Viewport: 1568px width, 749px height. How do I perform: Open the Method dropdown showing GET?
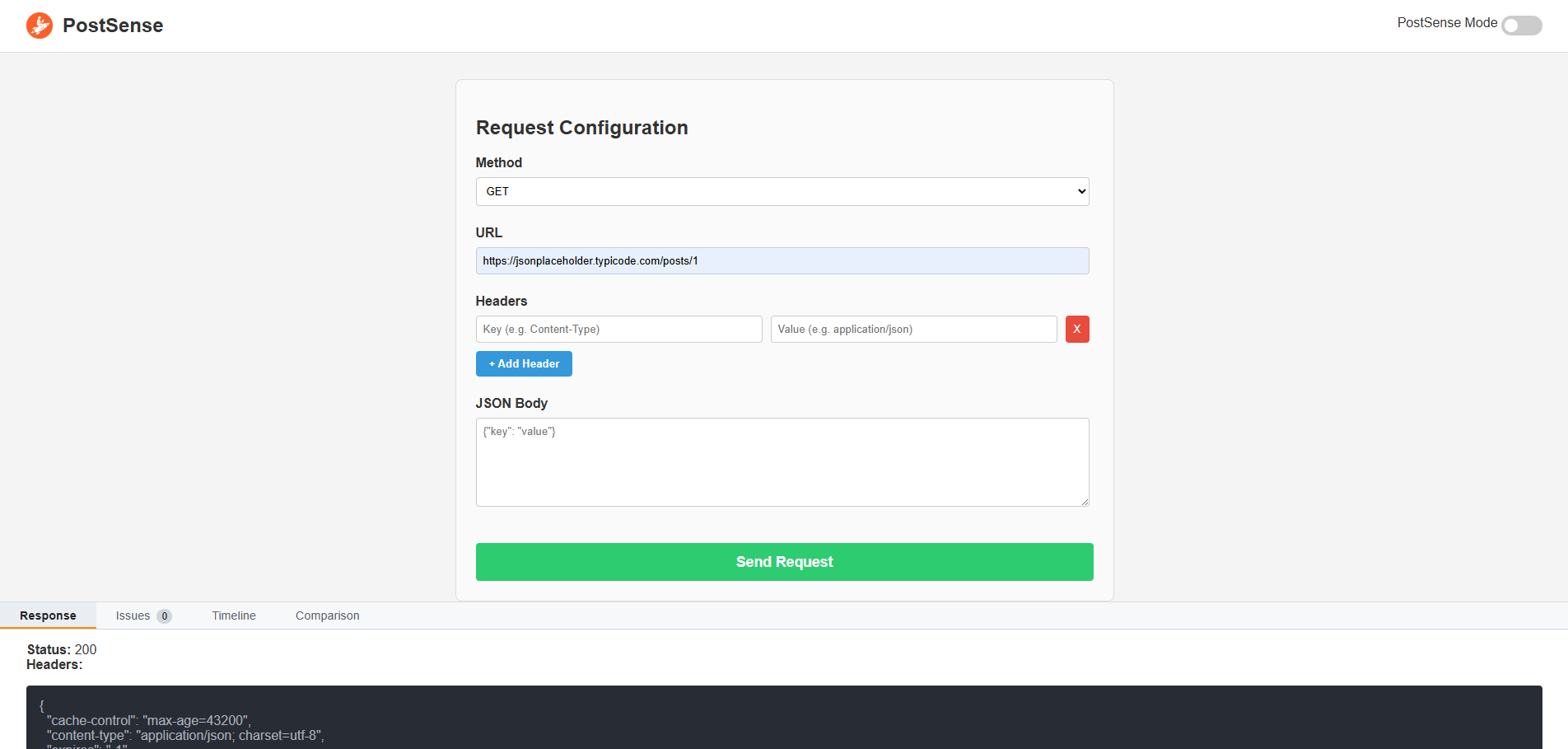[782, 191]
